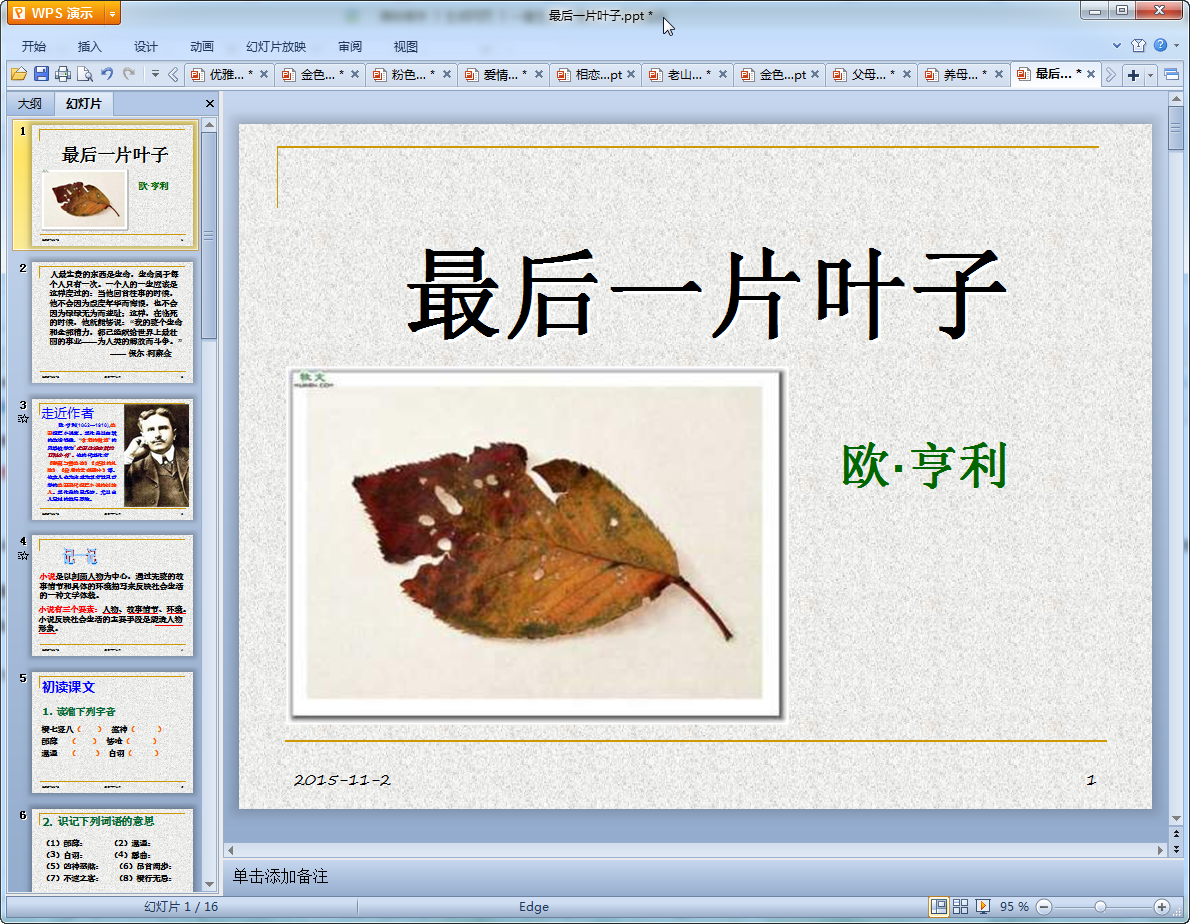Open the 视图 menu tab
This screenshot has height=924, width=1190.
click(406, 46)
